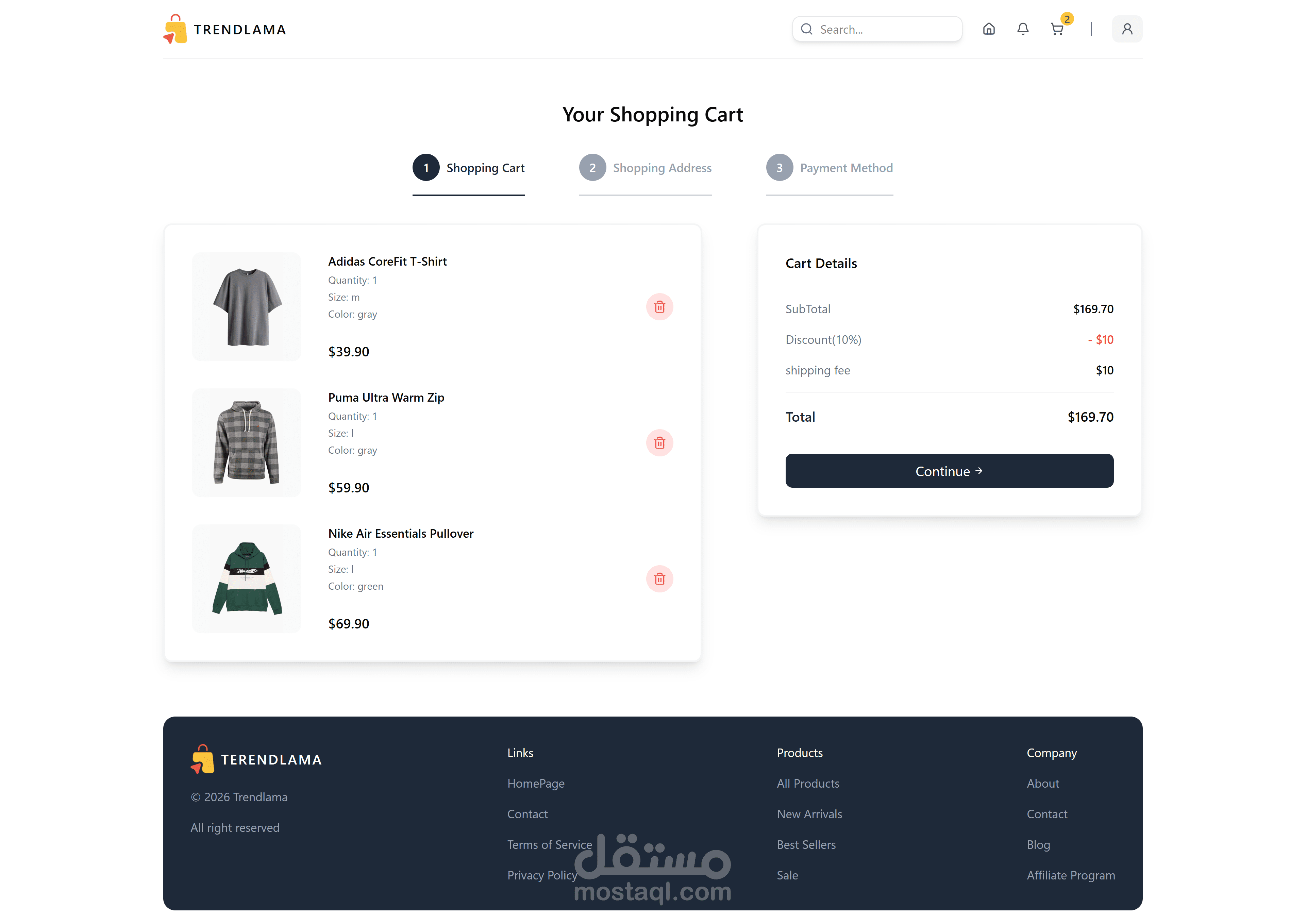
Task: Focus the Search input field
Action: [x=877, y=29]
